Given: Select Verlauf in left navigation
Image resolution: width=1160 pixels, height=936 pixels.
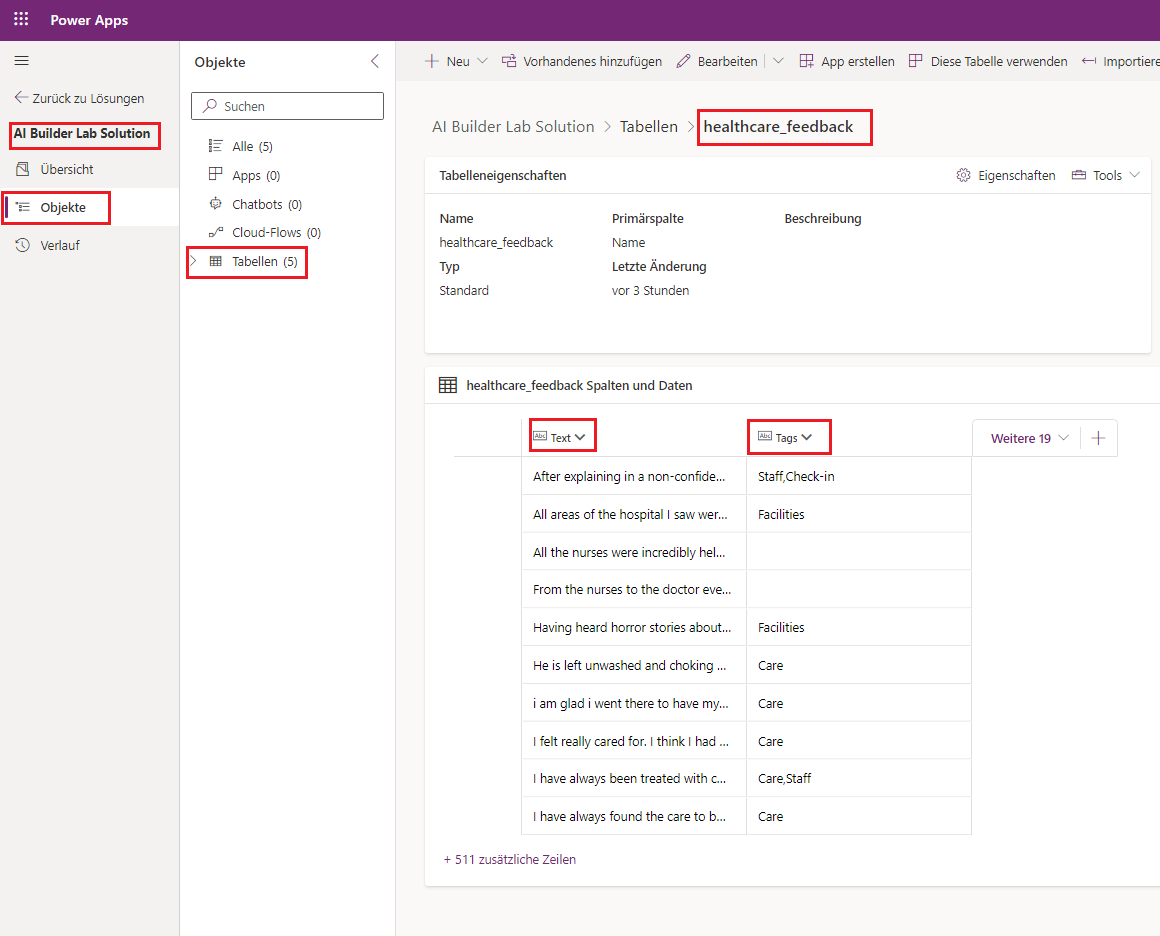Looking at the screenshot, I should click(60, 245).
